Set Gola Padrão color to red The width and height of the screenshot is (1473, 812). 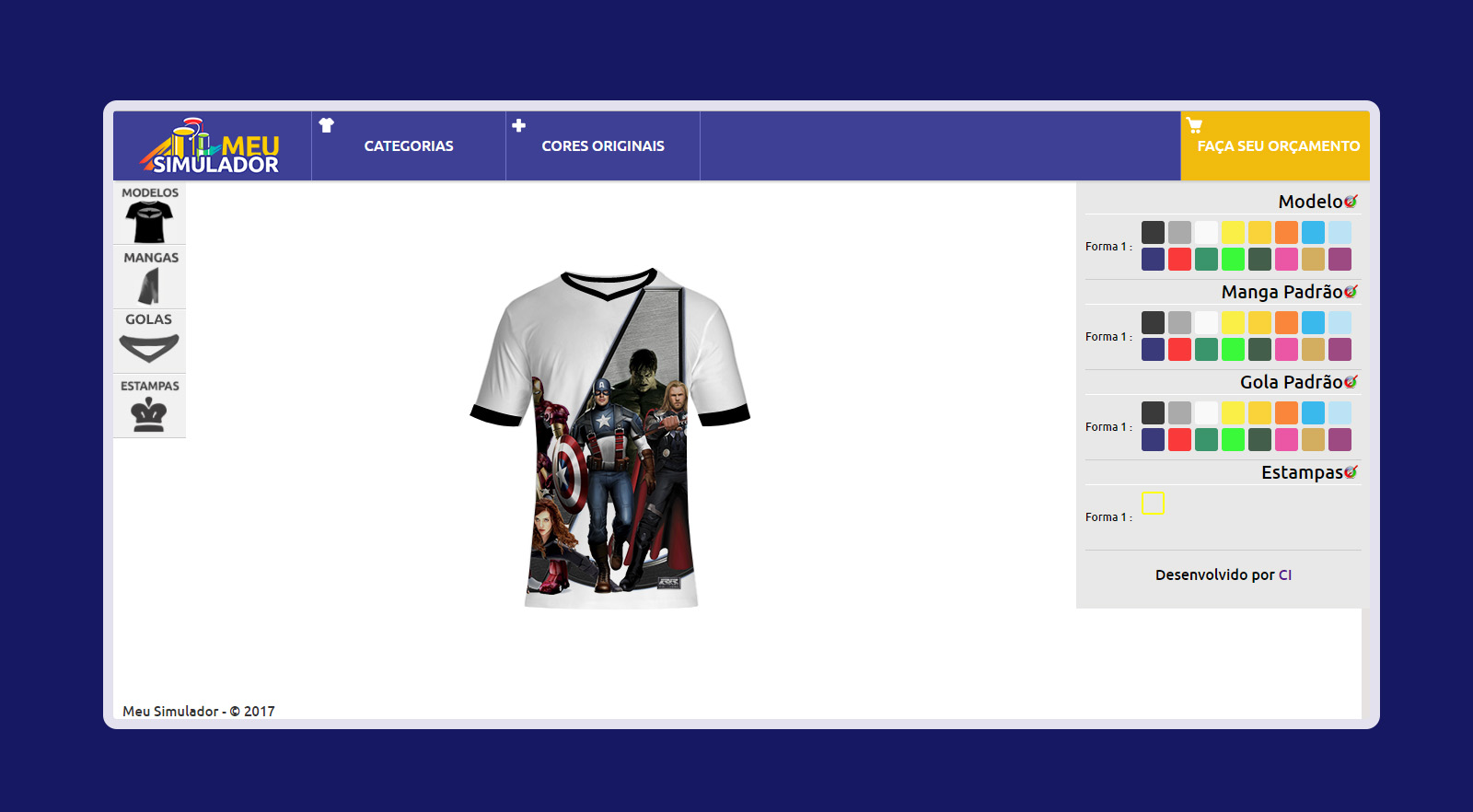1179,439
